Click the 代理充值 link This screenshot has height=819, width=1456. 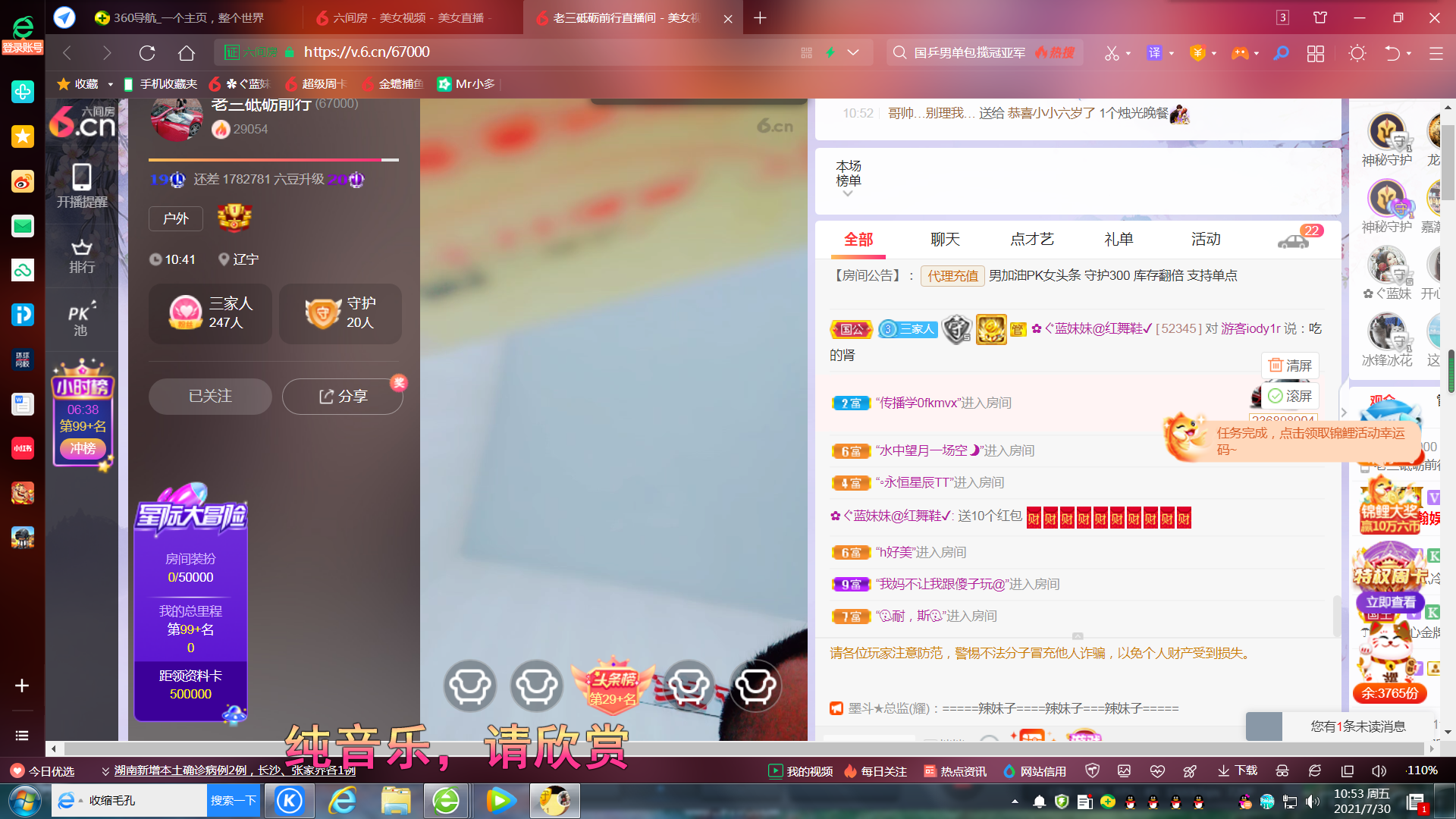point(952,276)
